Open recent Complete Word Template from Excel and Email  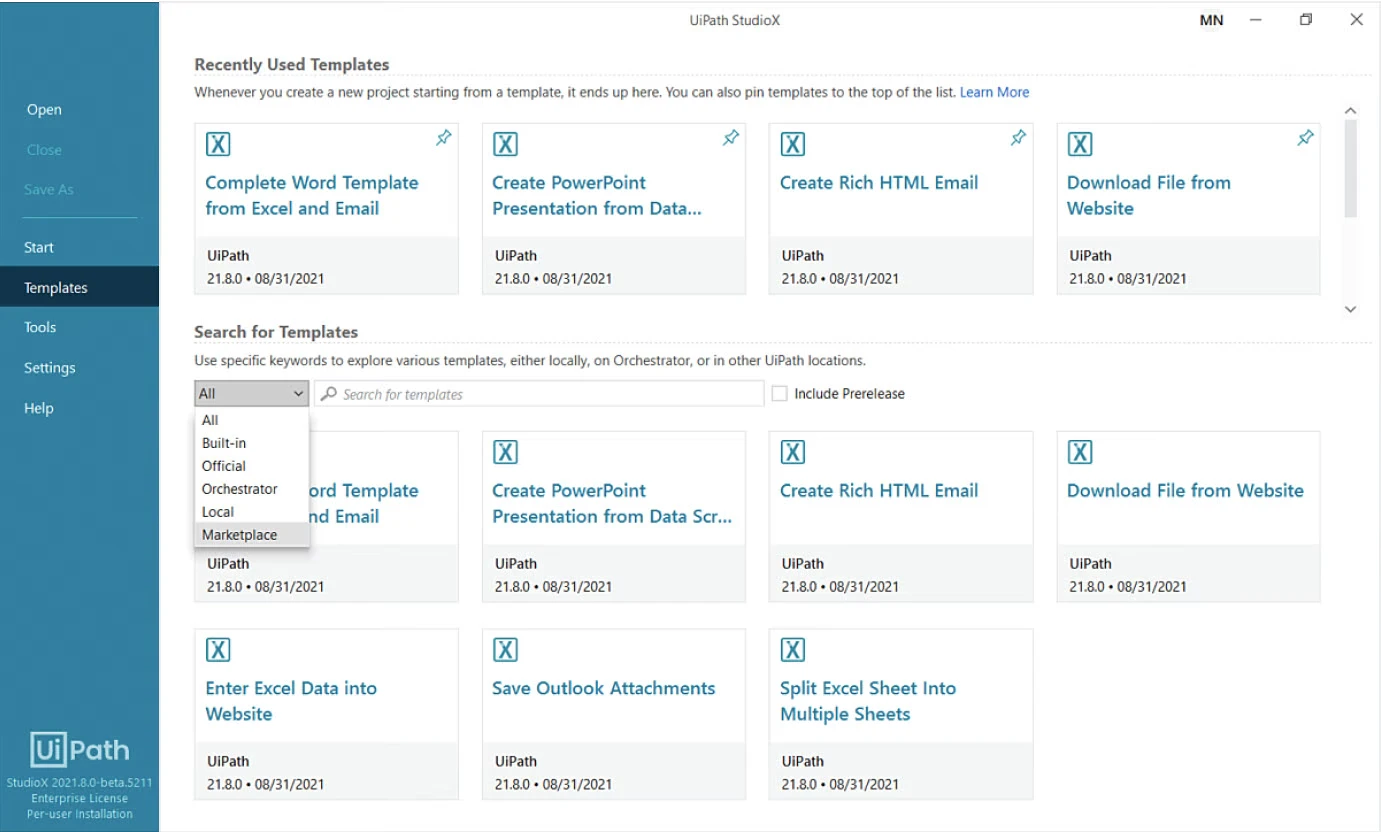[x=312, y=196]
